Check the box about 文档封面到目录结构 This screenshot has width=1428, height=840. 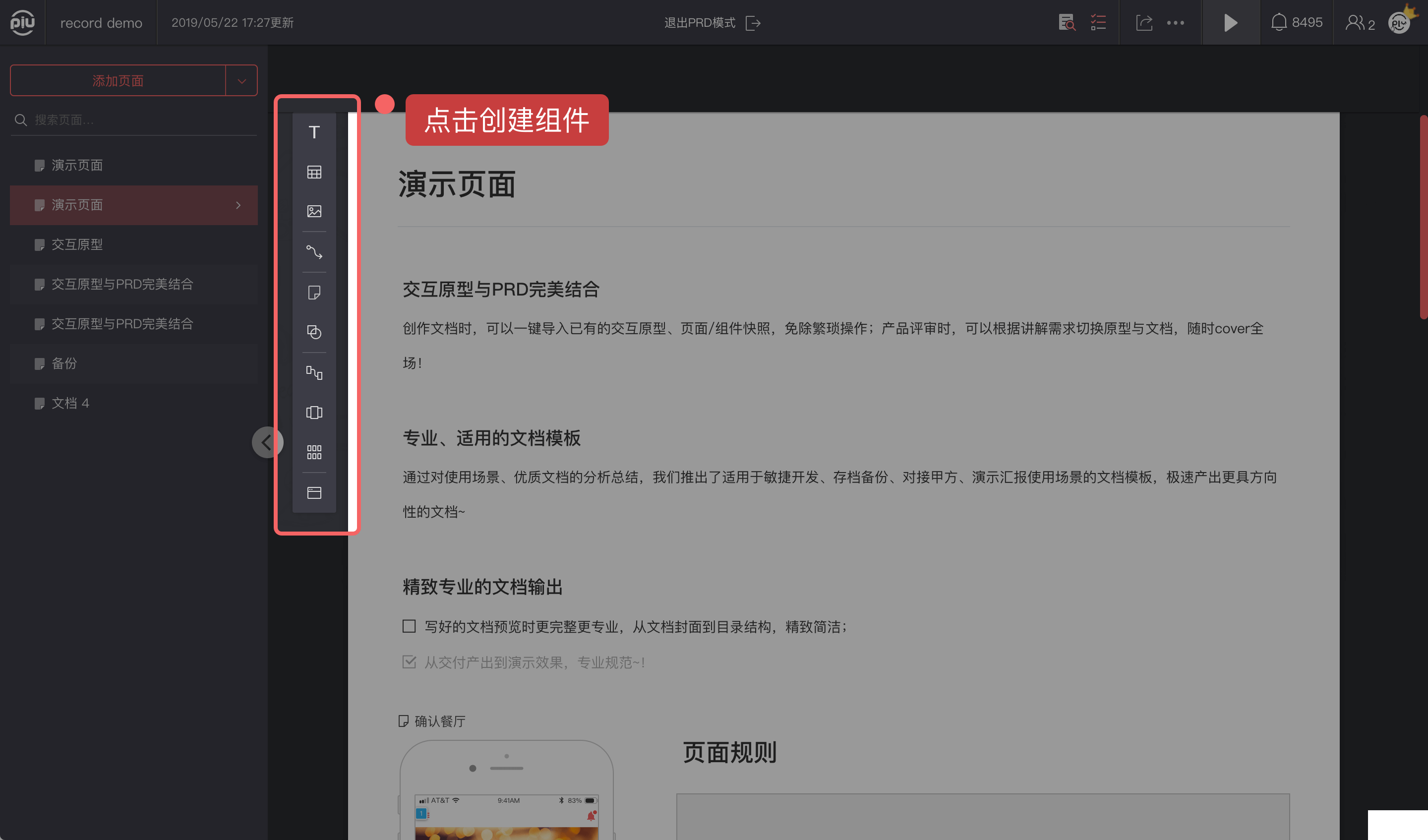409,626
